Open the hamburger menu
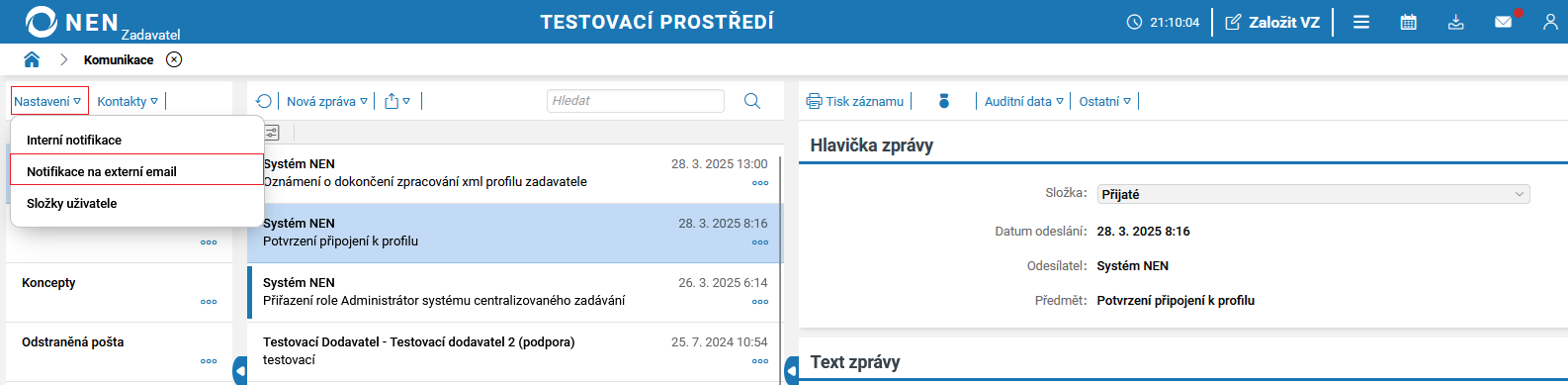The height and width of the screenshot is (385, 1568). (1361, 22)
